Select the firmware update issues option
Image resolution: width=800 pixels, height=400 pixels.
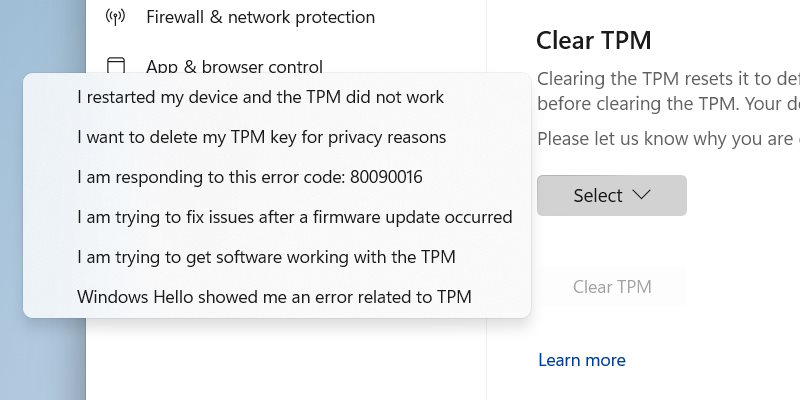coord(277,217)
